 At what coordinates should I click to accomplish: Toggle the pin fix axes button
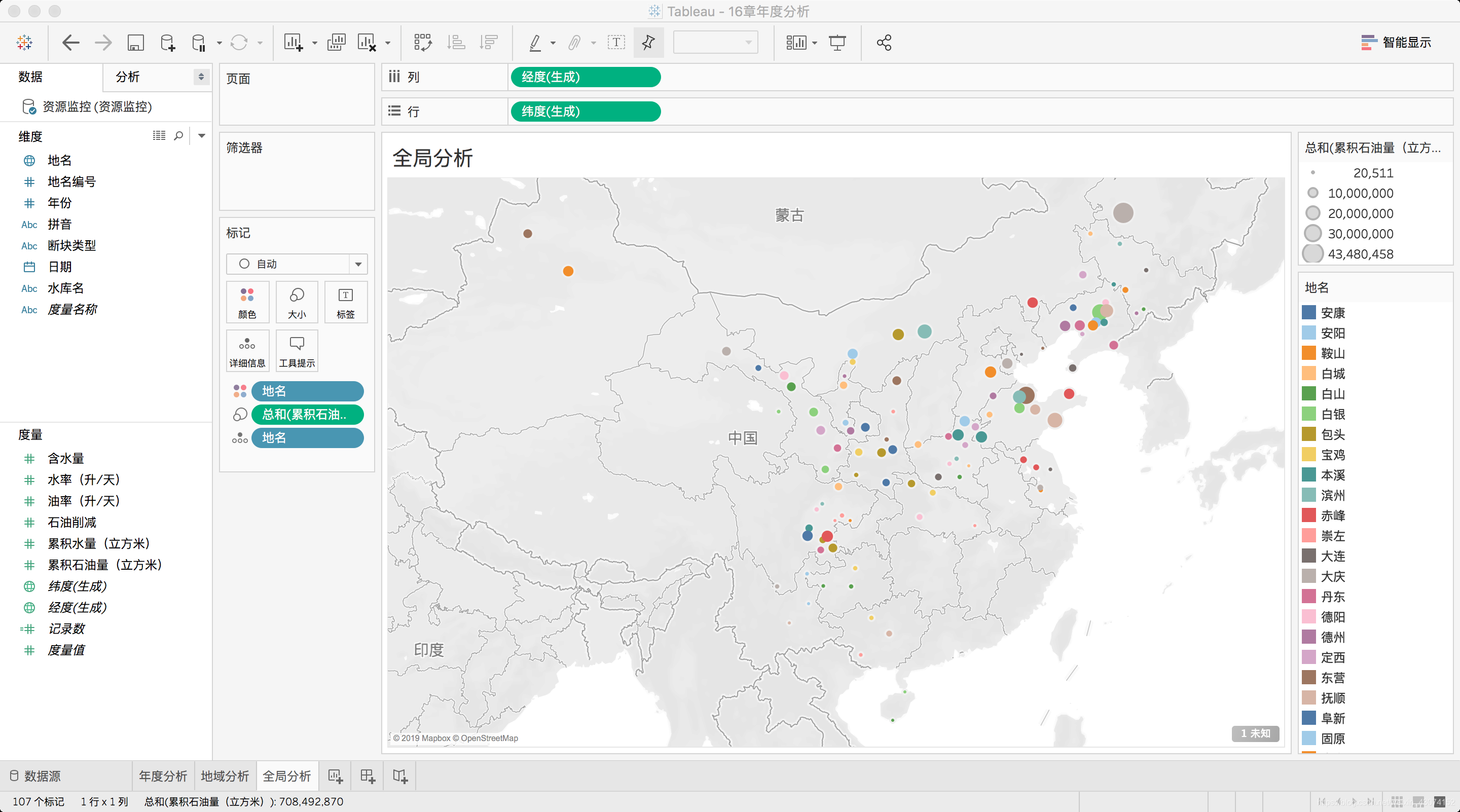[648, 43]
